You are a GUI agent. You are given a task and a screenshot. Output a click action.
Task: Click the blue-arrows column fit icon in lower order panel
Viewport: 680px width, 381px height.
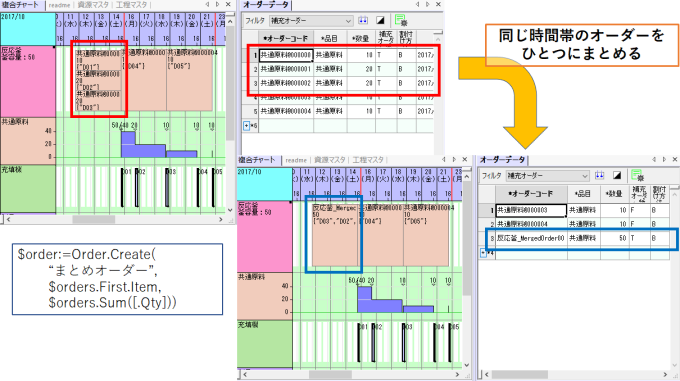tap(600, 175)
